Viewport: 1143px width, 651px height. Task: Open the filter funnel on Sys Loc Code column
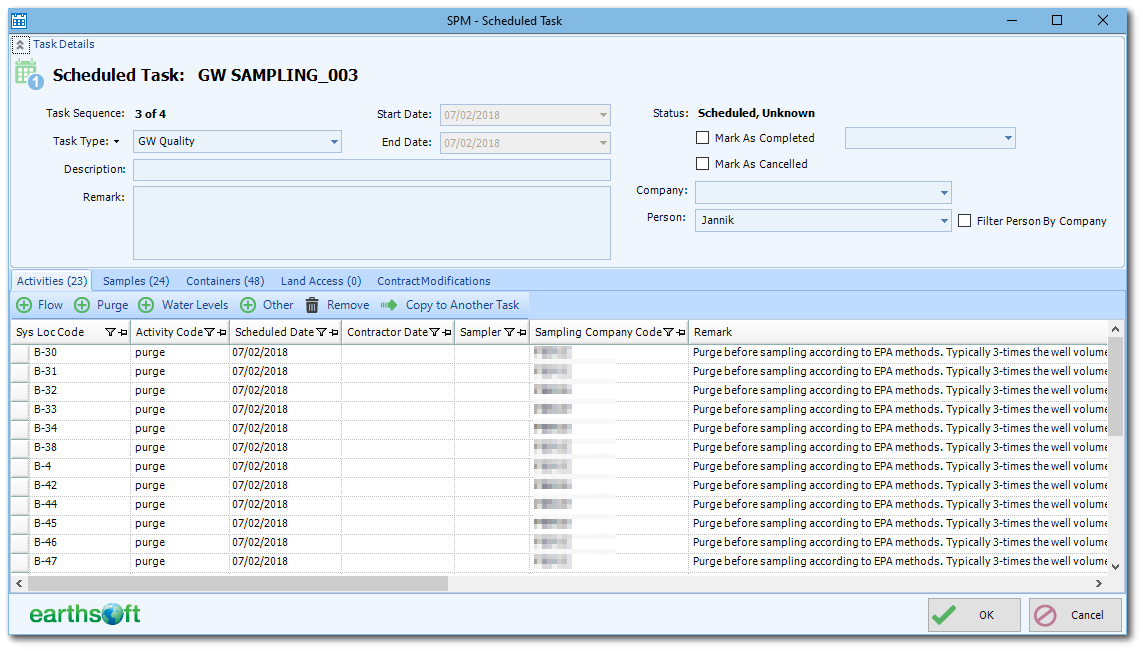(112, 332)
